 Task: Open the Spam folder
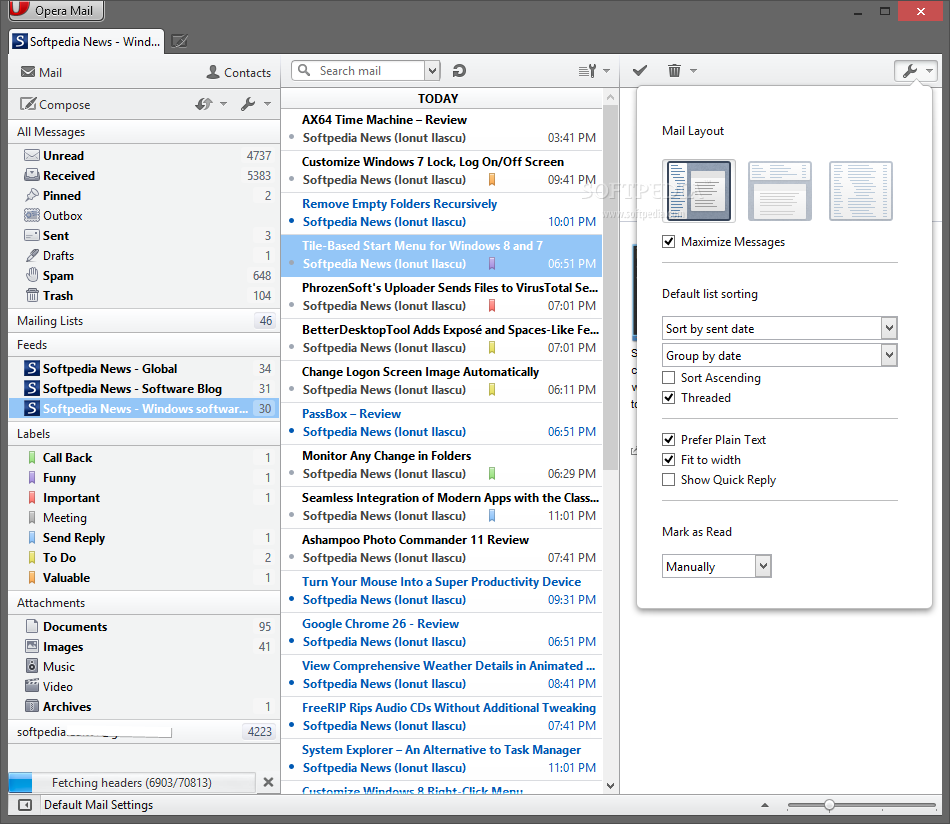click(x=144, y=276)
